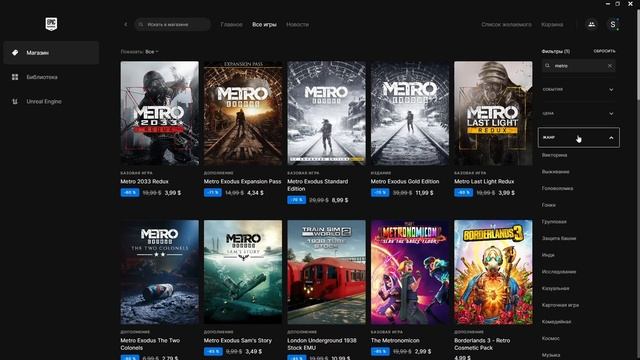This screenshot has height=360, width=640.
Task: Click the Unreal Engine sidebar icon
Action: pyautogui.click(x=15, y=102)
